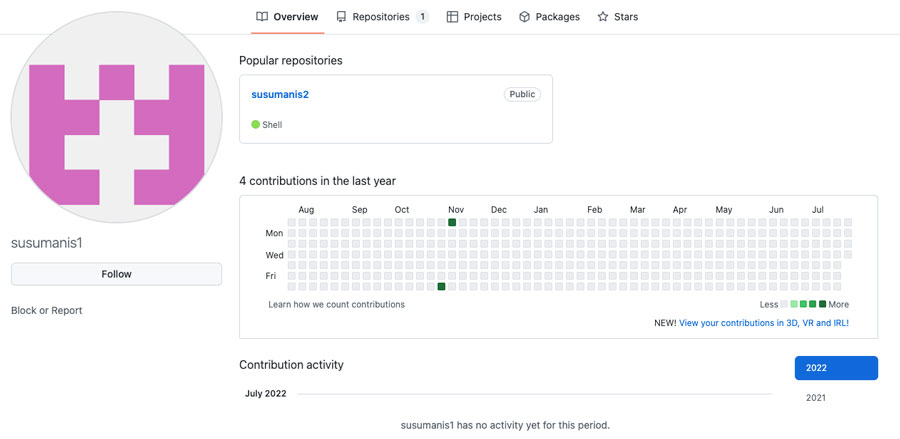Click the darkest green legend square

coord(823,304)
